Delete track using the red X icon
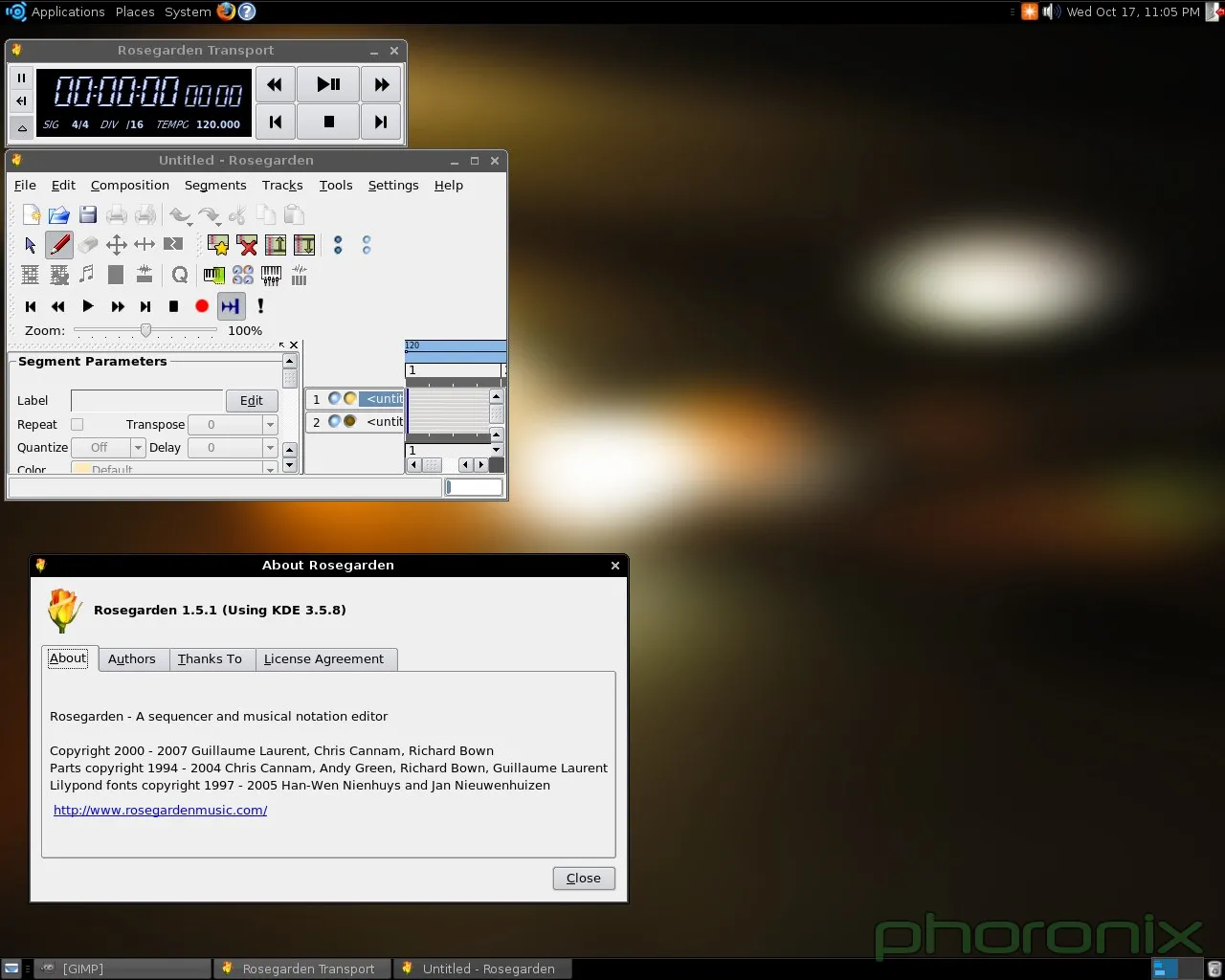This screenshot has width=1225, height=980. (247, 245)
